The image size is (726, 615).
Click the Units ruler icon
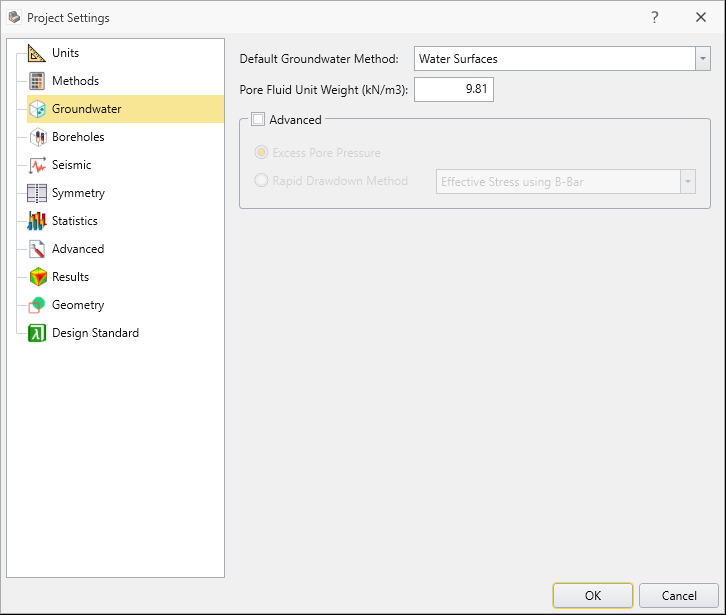(x=37, y=53)
